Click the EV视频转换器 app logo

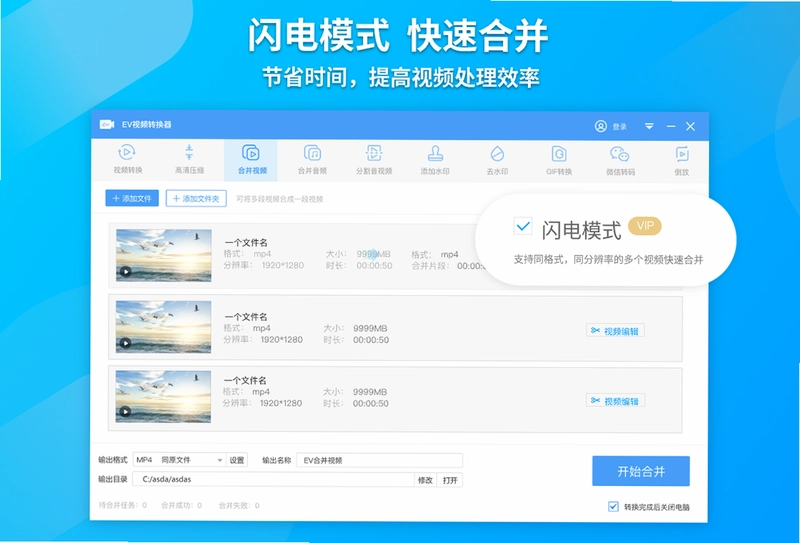(x=107, y=125)
